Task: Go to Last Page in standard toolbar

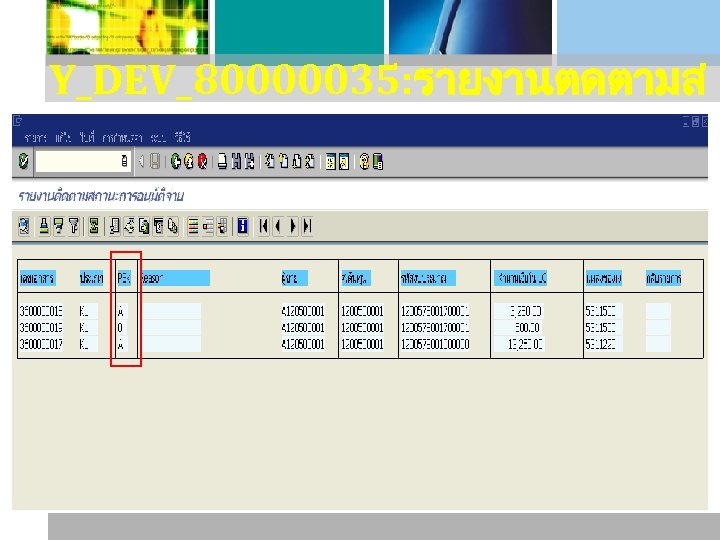Action: (310, 161)
